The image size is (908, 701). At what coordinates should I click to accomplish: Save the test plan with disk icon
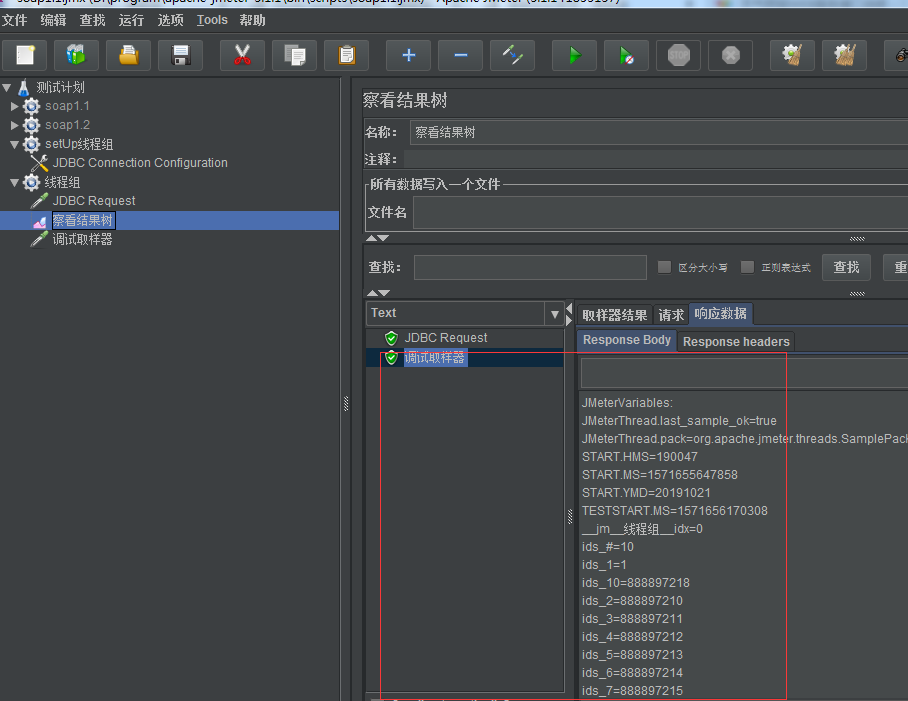coord(180,56)
